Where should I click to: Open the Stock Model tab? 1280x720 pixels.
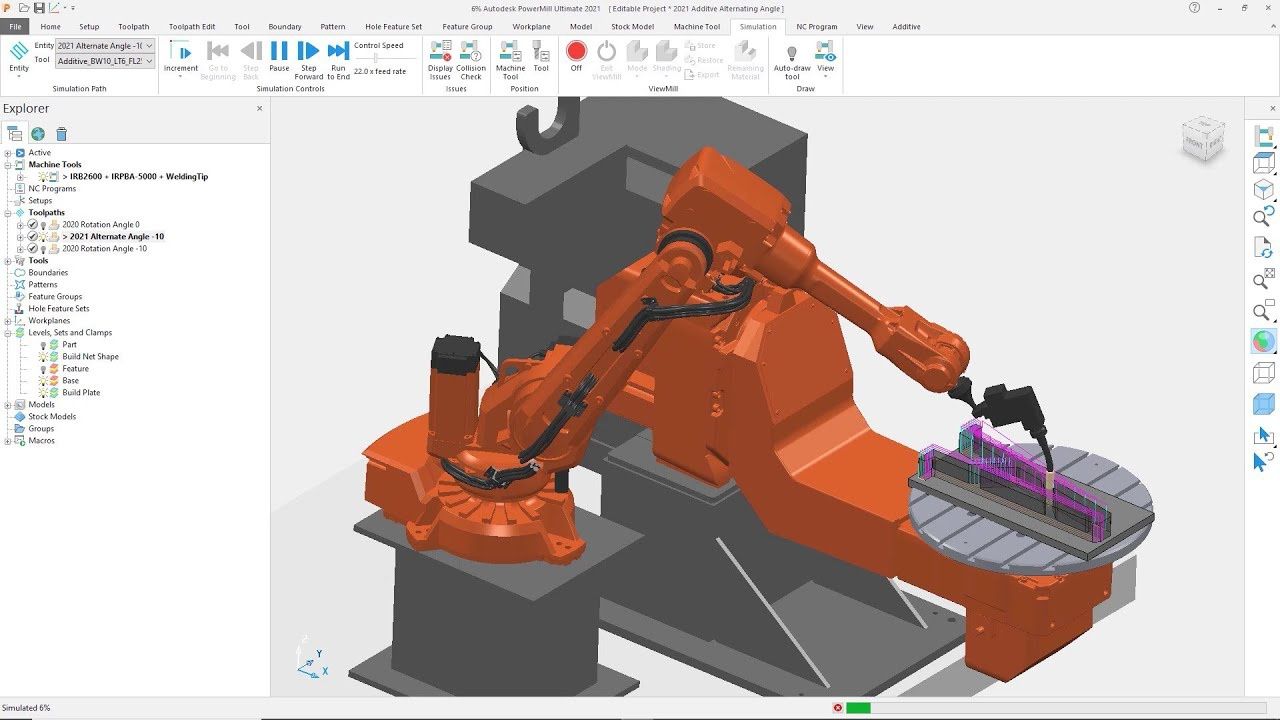pos(632,26)
